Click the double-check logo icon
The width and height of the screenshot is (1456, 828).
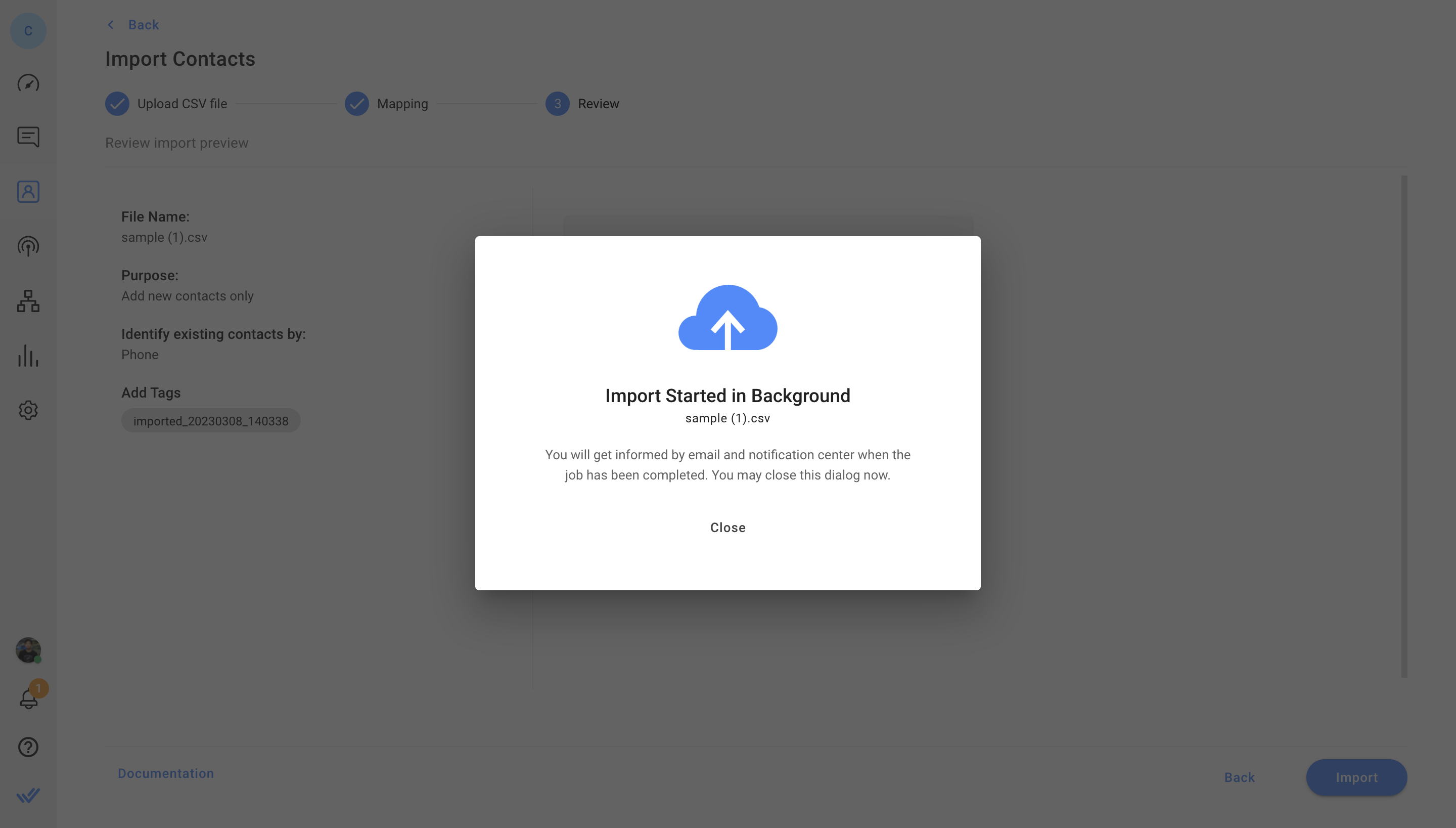pos(28,795)
